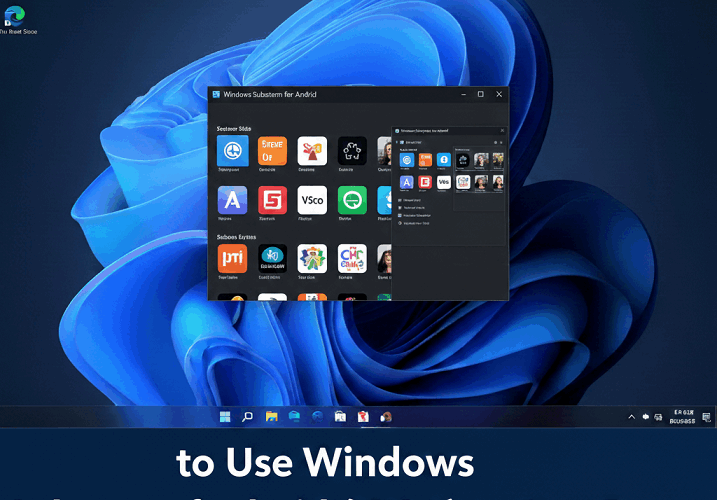Launch the white 'VSco' app tile

[x=312, y=200]
